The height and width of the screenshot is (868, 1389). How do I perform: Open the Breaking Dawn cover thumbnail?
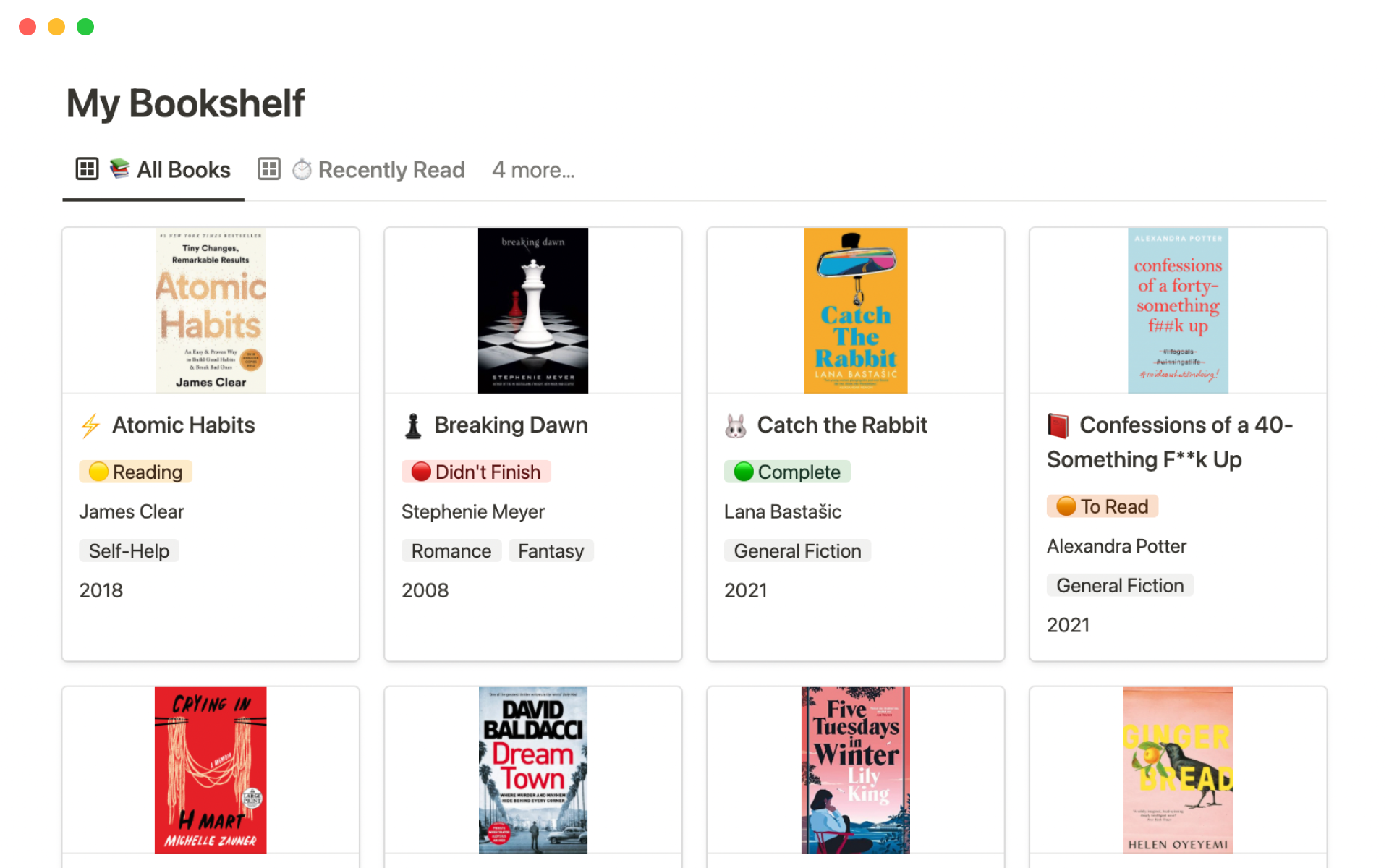coord(533,311)
